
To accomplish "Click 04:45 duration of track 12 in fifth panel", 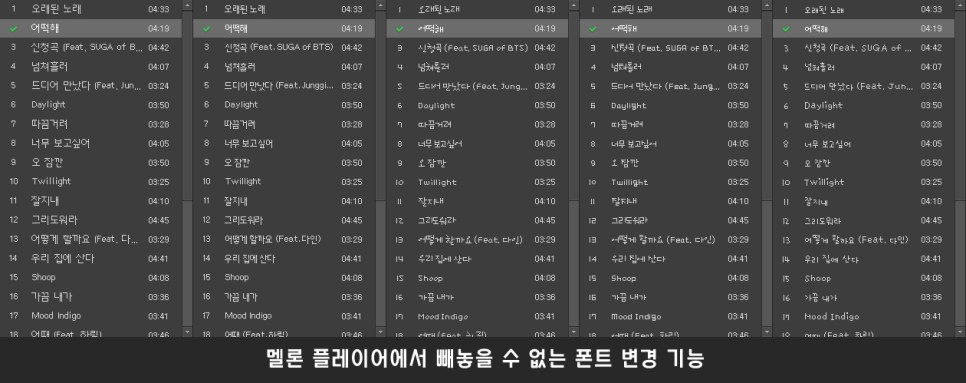I will click(x=932, y=220).
